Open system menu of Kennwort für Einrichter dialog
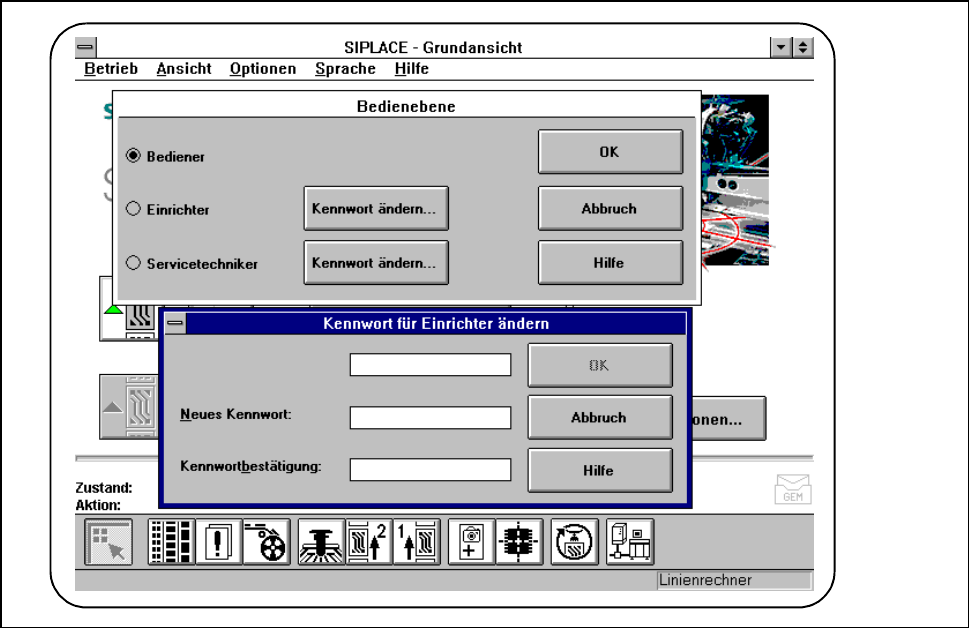This screenshot has width=969, height=628. [x=176, y=323]
